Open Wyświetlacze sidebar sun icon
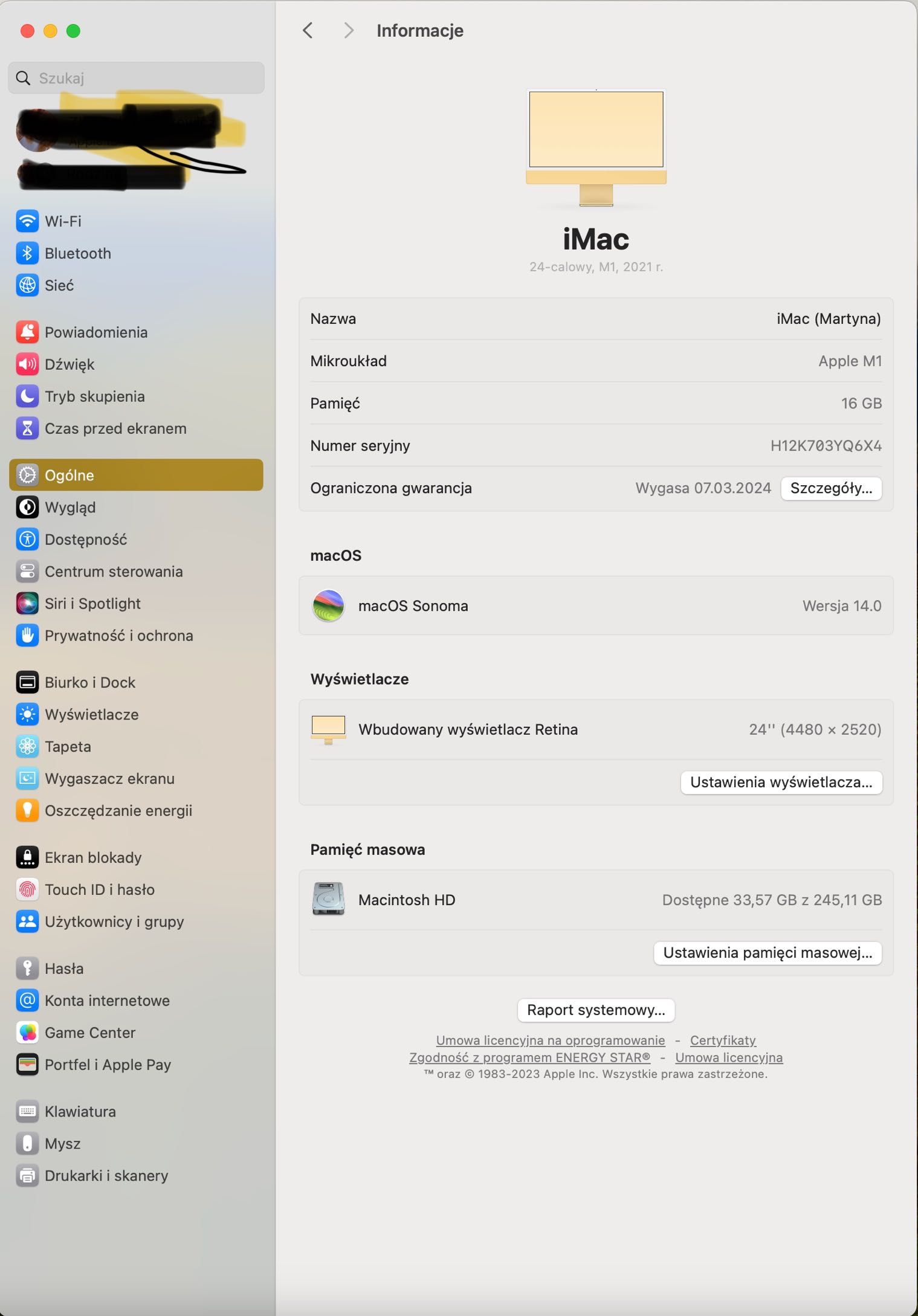918x1316 pixels. click(x=27, y=715)
